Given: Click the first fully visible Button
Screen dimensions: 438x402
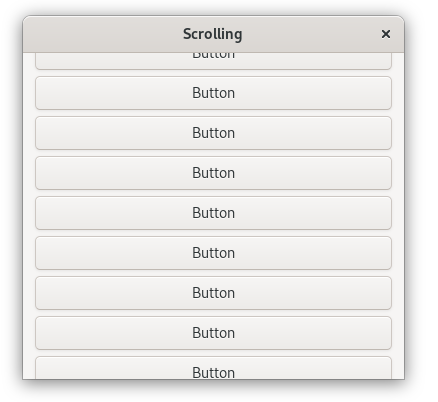Looking at the screenshot, I should coord(213,93).
